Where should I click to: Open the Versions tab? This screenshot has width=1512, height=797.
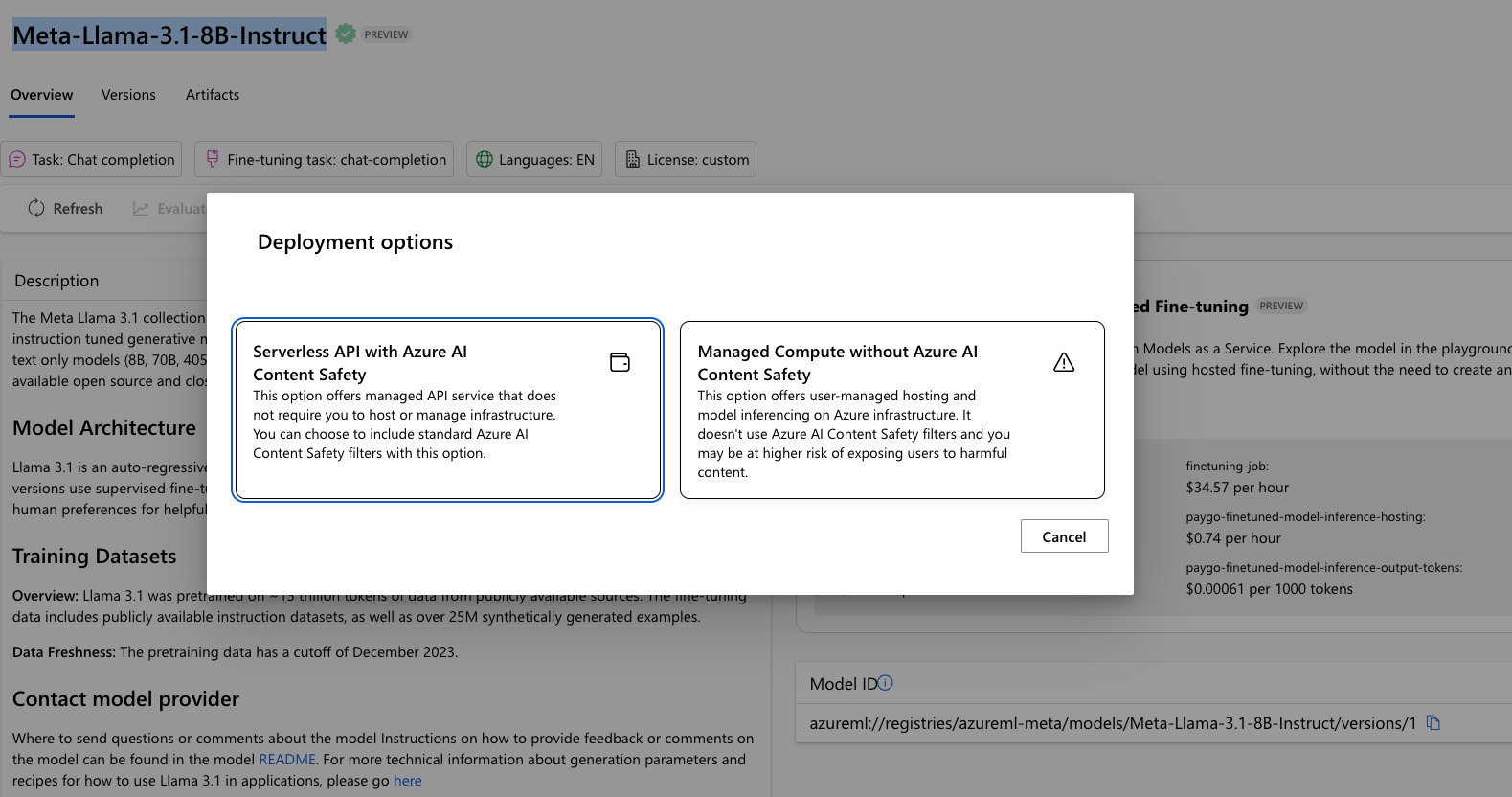(128, 95)
